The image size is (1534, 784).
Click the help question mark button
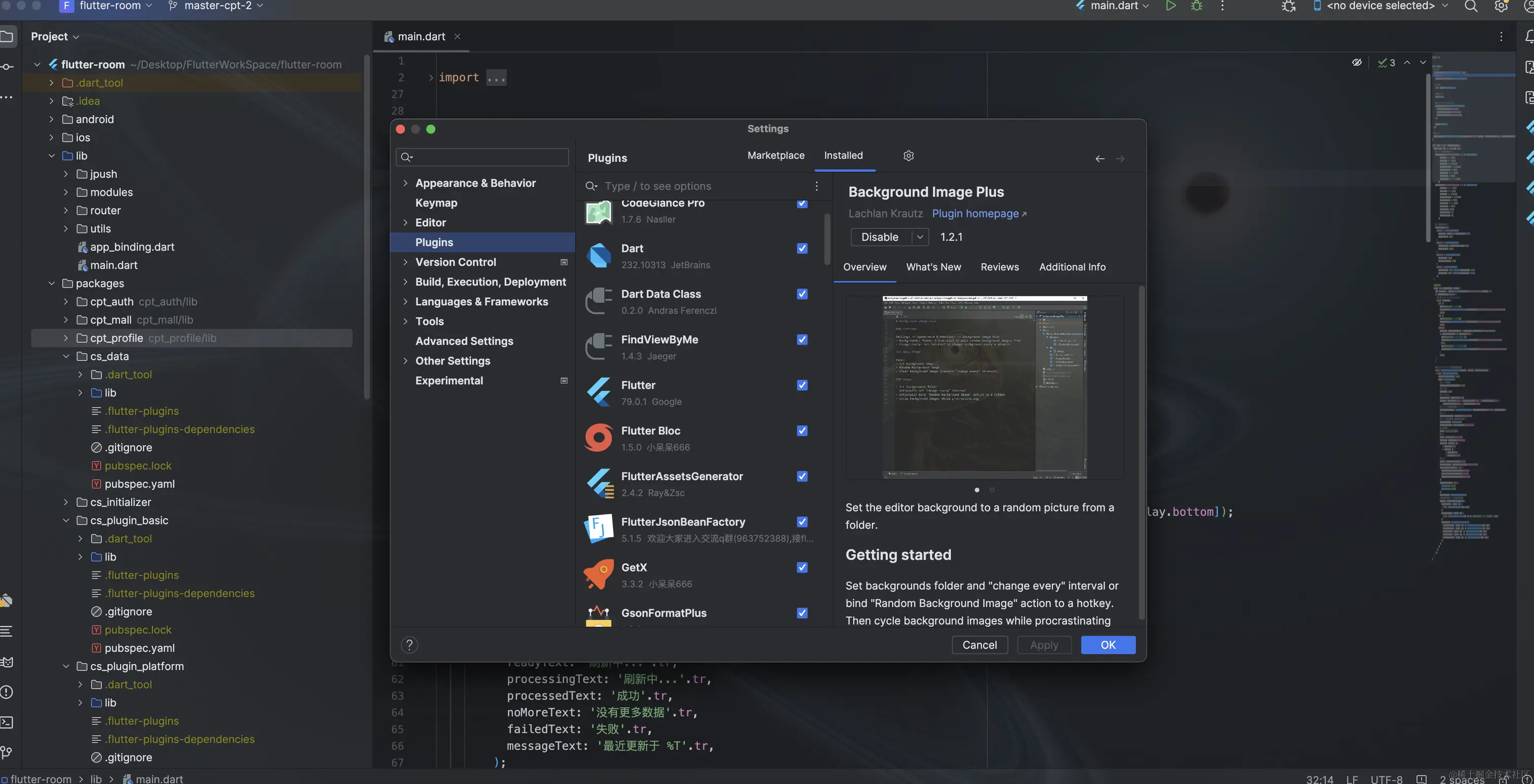pos(409,645)
